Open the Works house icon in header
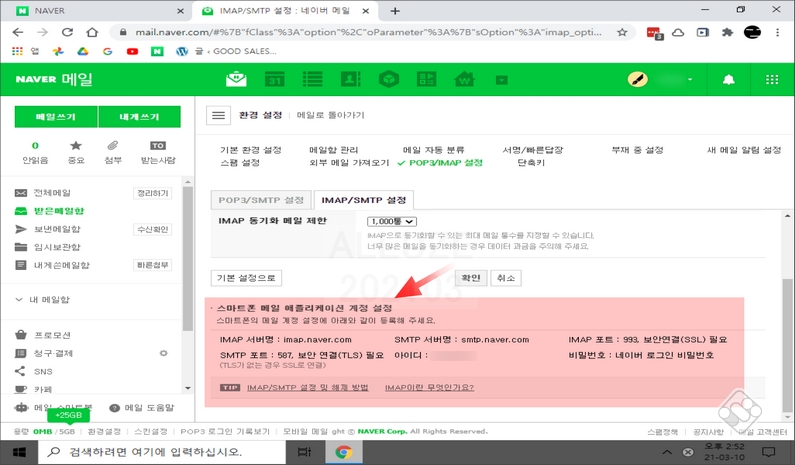Image resolution: width=795 pixels, height=465 pixels. click(464, 80)
